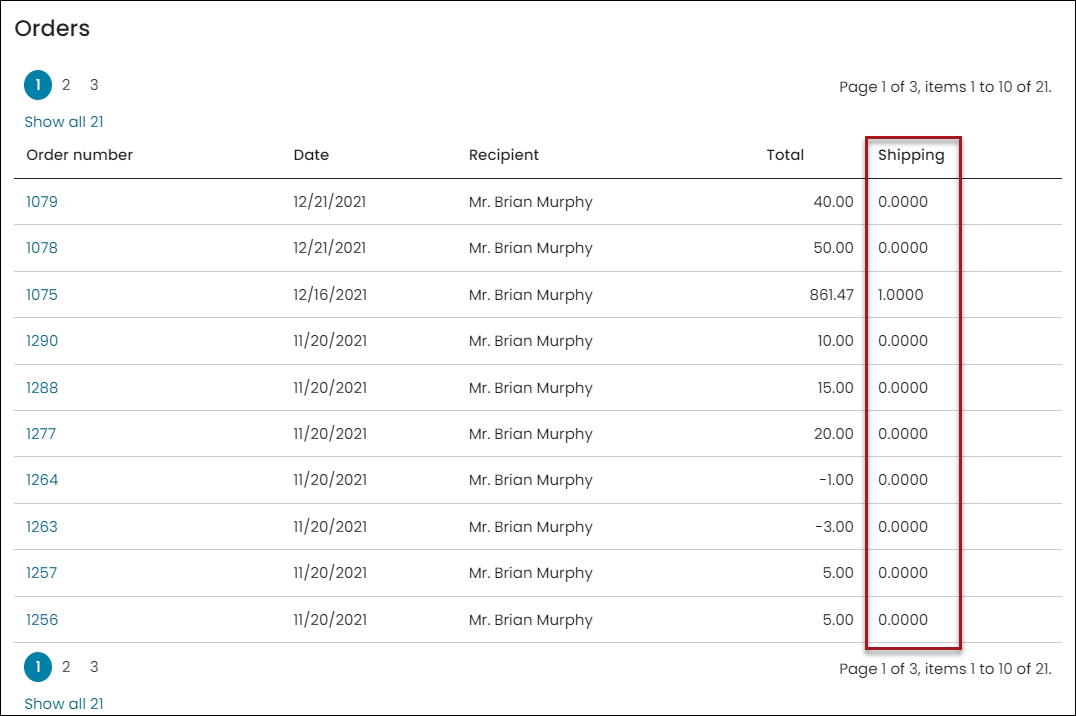Click bottom 'Page 1 of 3' summary text
Image resolution: width=1076 pixels, height=716 pixels.
[945, 669]
